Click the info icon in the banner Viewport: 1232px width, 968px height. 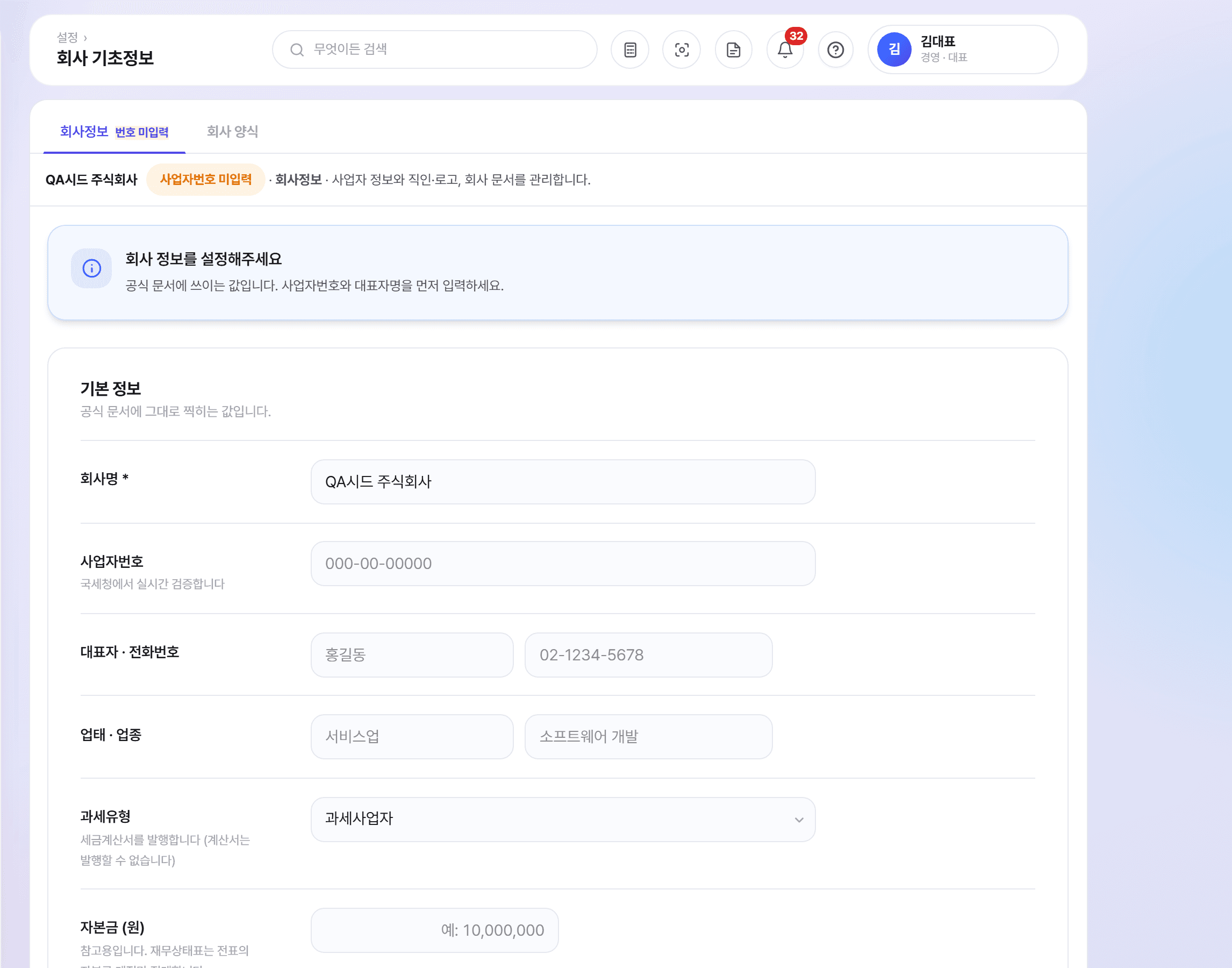[92, 268]
